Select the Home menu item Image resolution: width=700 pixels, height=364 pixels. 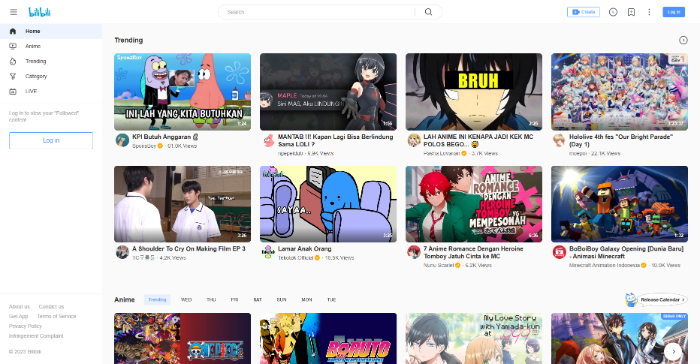pyautogui.click(x=51, y=31)
